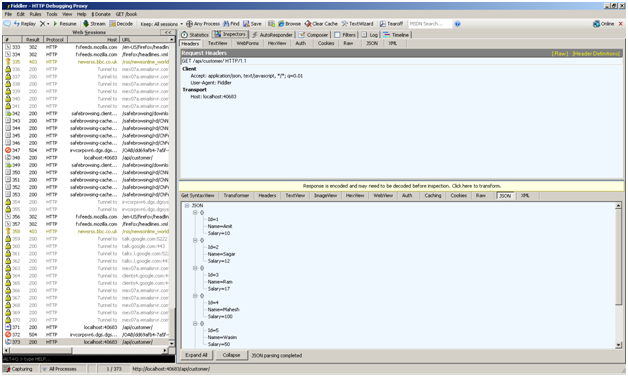Image resolution: width=628 pixels, height=377 pixels.
Task: Open the Tools menu
Action: click(x=52, y=14)
